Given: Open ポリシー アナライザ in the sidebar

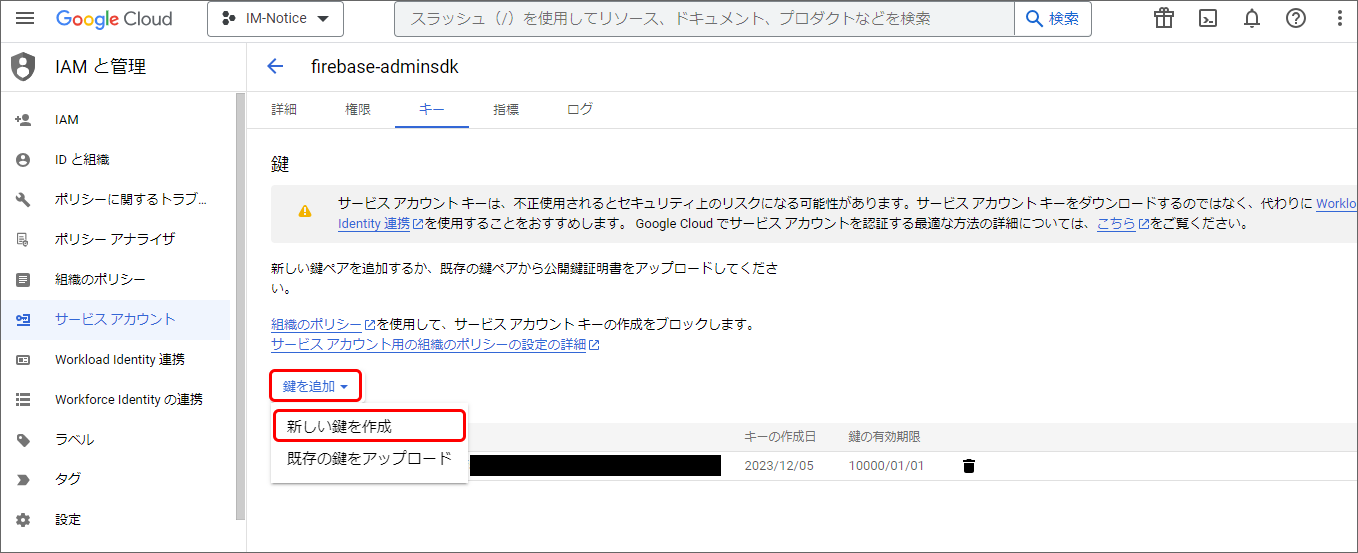Looking at the screenshot, I should (x=115, y=240).
